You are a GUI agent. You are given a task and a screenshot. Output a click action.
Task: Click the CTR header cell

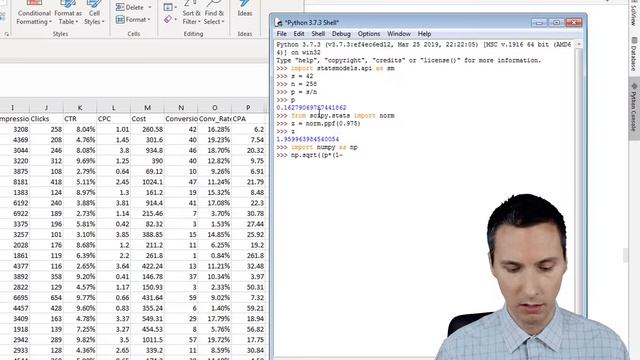coord(80,119)
